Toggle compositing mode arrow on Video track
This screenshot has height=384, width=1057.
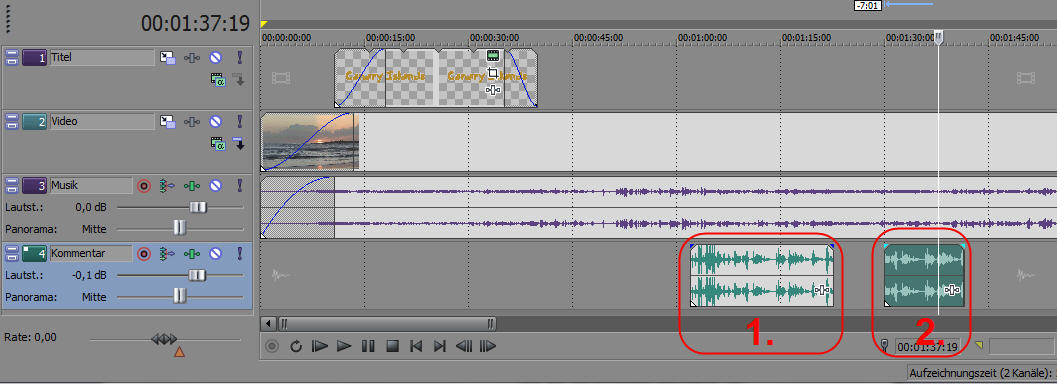(239, 143)
